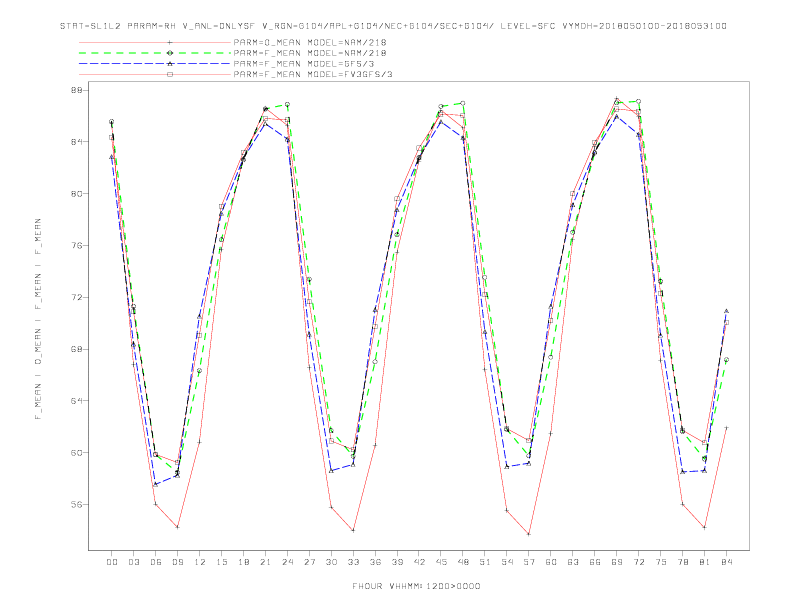Screen dimensions: 792x612
Task: Click the GFS/3 triangle data point at hour 84
Action: tap(726, 311)
